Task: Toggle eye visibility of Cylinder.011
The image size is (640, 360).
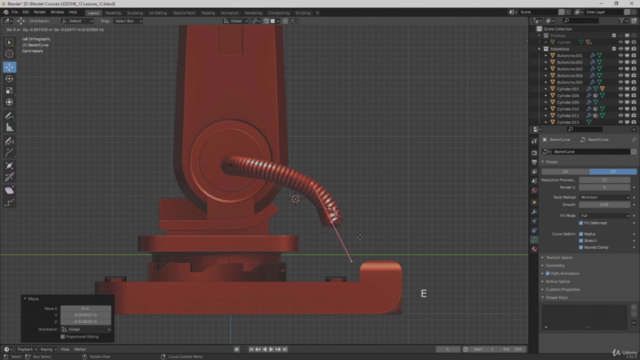Action: click(620, 116)
